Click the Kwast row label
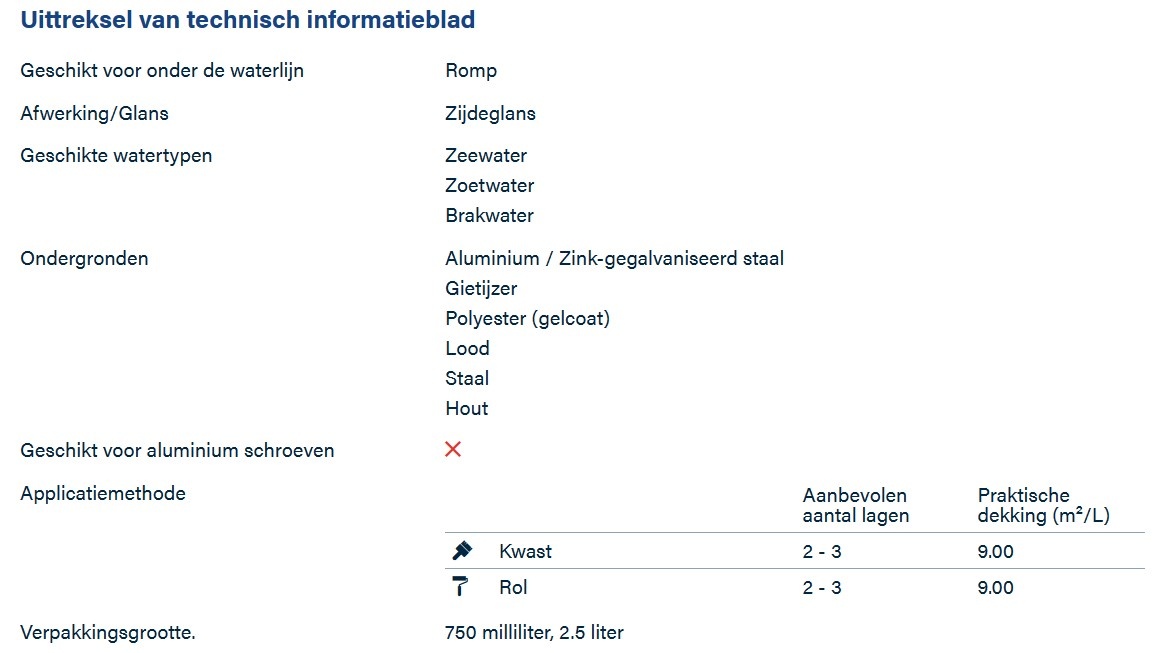The width and height of the screenshot is (1153, 653). [525, 552]
